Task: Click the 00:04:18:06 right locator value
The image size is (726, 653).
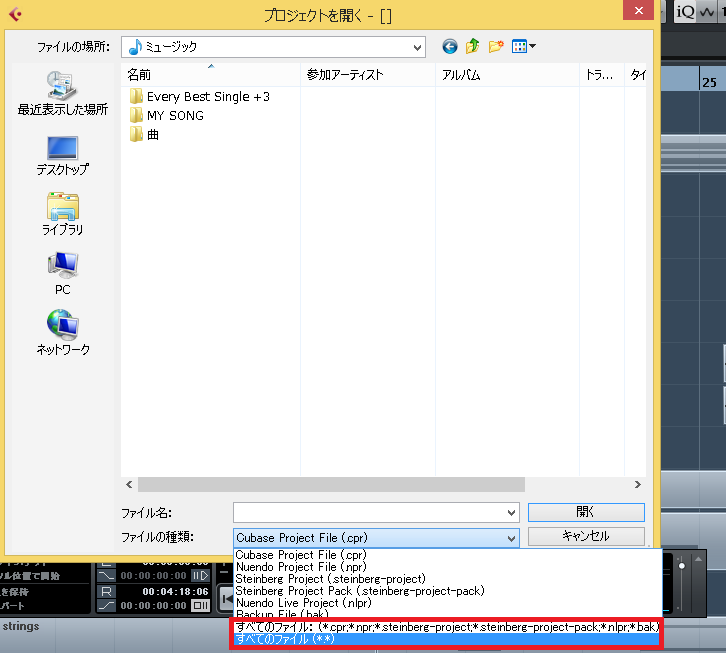Action: 175,591
